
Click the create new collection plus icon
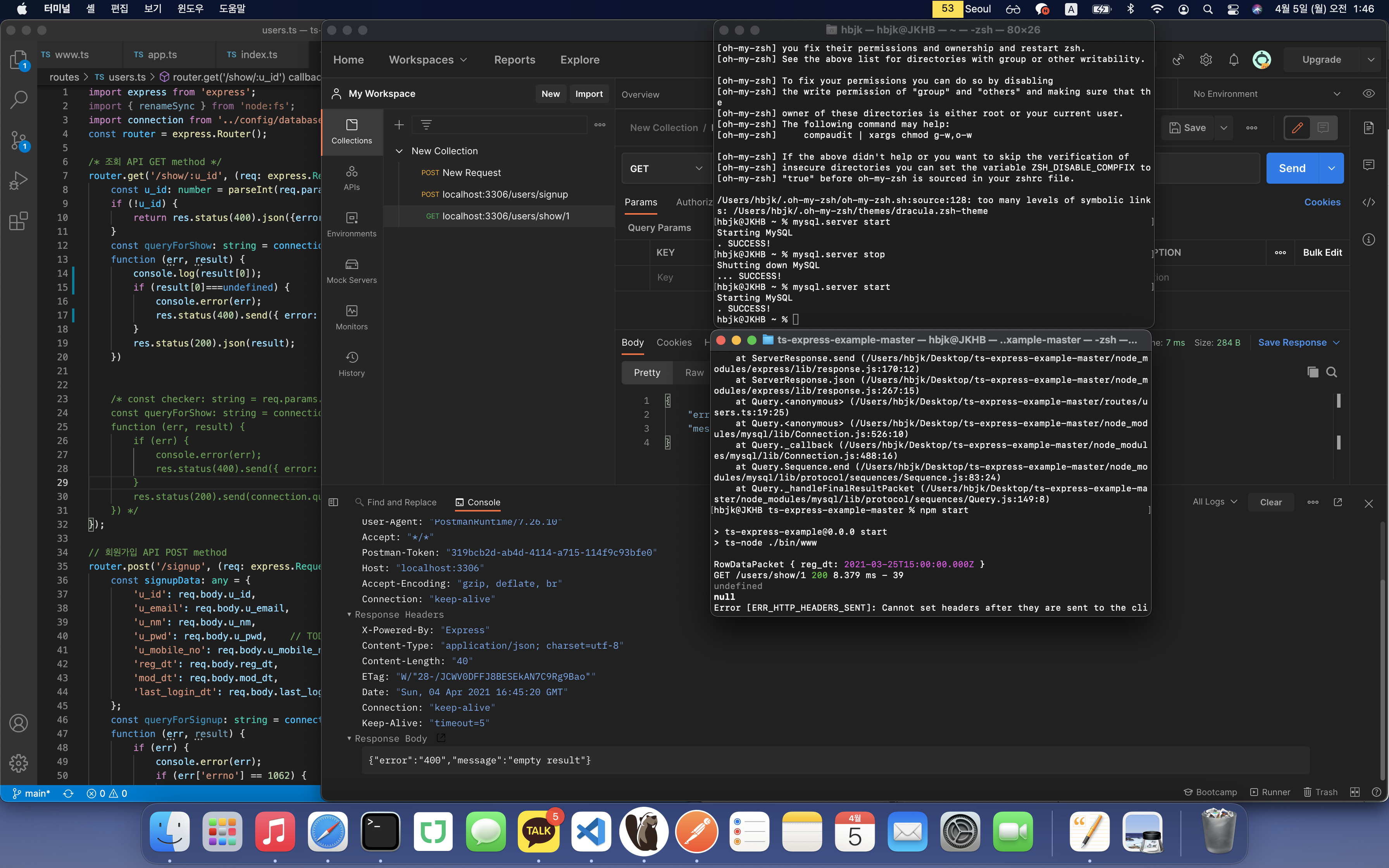(399, 124)
